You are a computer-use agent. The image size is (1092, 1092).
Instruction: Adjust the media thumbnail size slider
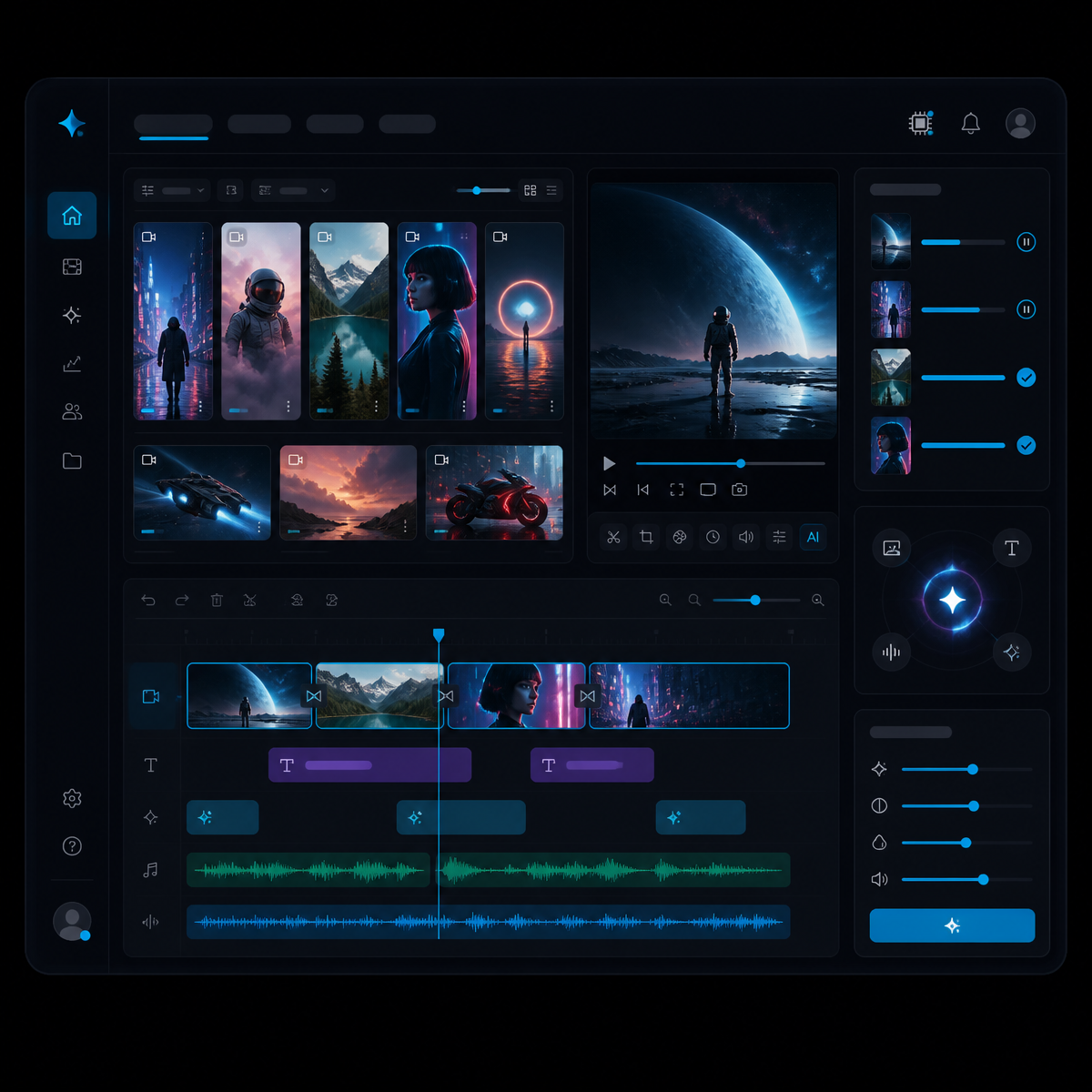pyautogui.click(x=483, y=190)
